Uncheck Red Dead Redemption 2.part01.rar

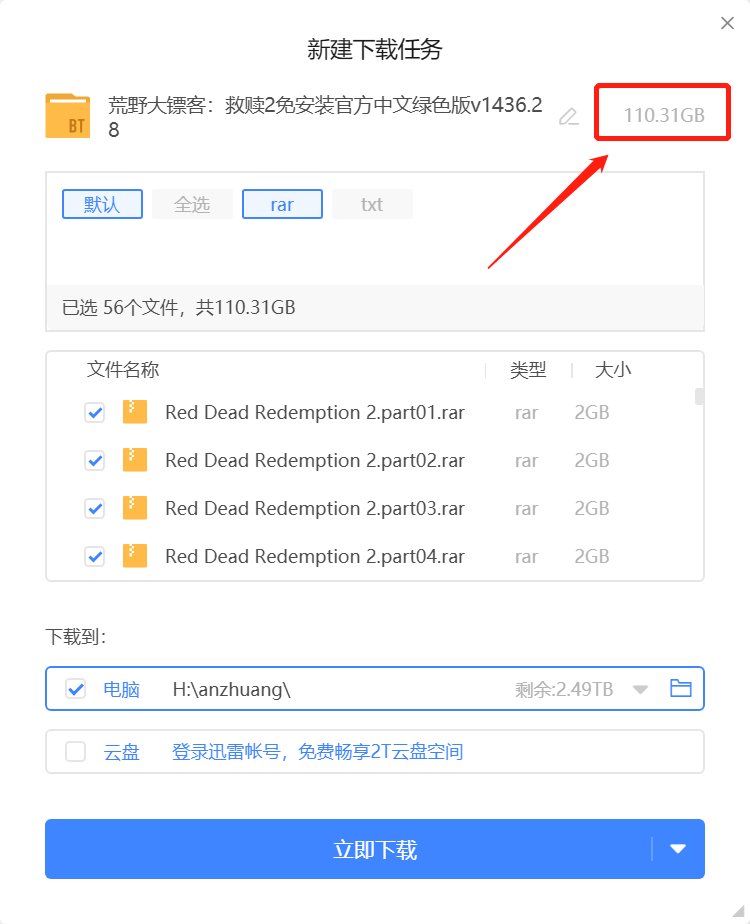[x=95, y=412]
